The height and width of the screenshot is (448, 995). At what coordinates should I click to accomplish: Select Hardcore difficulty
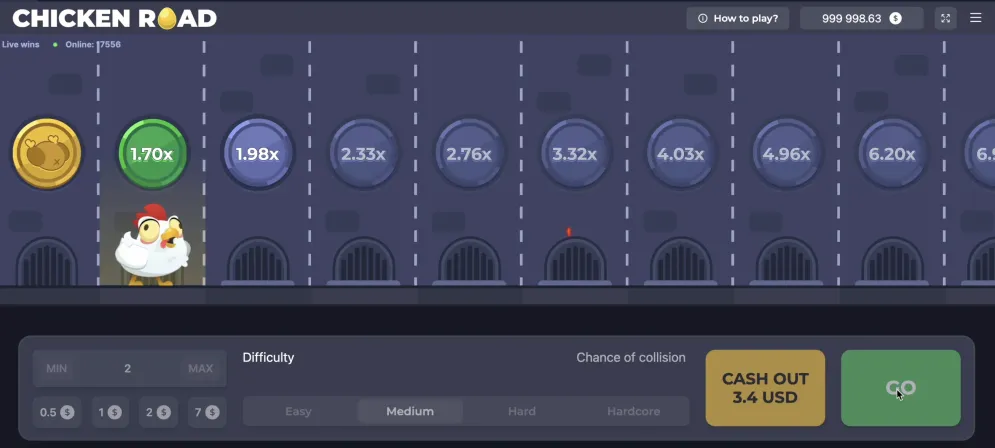[x=633, y=412]
